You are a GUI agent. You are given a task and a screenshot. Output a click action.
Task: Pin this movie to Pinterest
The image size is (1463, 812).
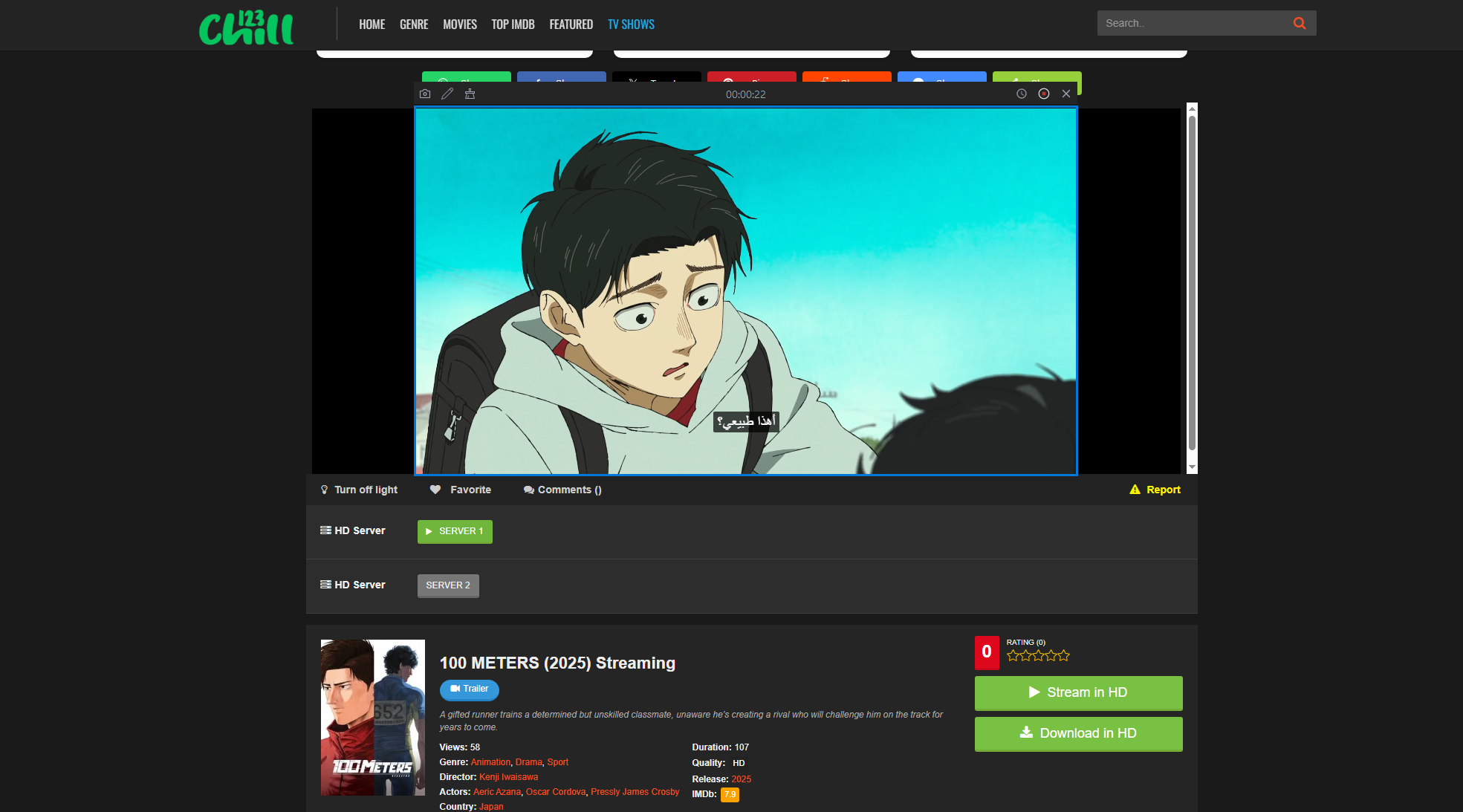(751, 80)
